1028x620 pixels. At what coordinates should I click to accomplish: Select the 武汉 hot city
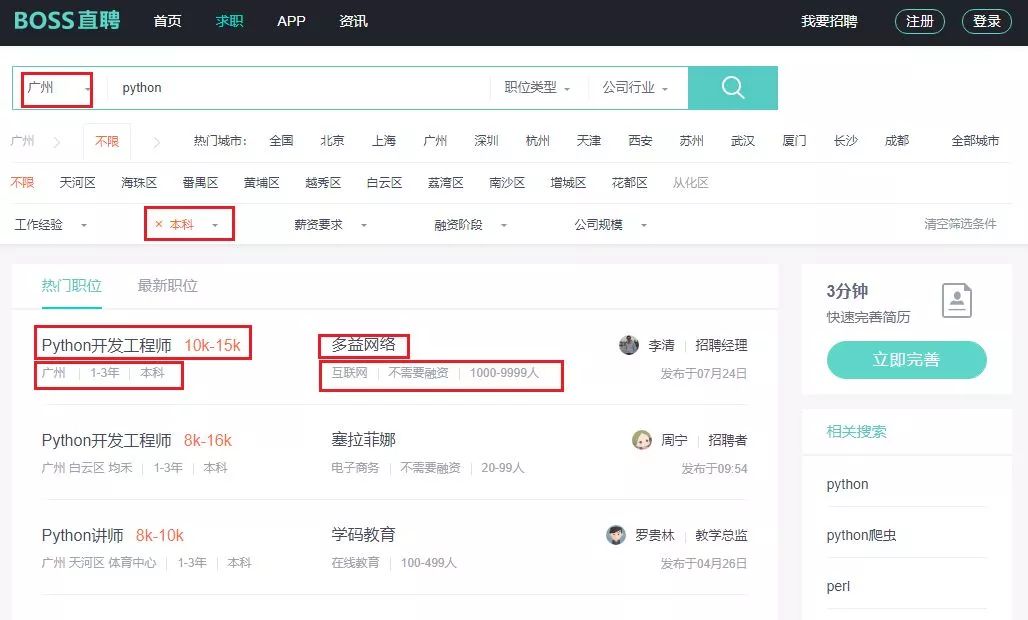(x=743, y=141)
